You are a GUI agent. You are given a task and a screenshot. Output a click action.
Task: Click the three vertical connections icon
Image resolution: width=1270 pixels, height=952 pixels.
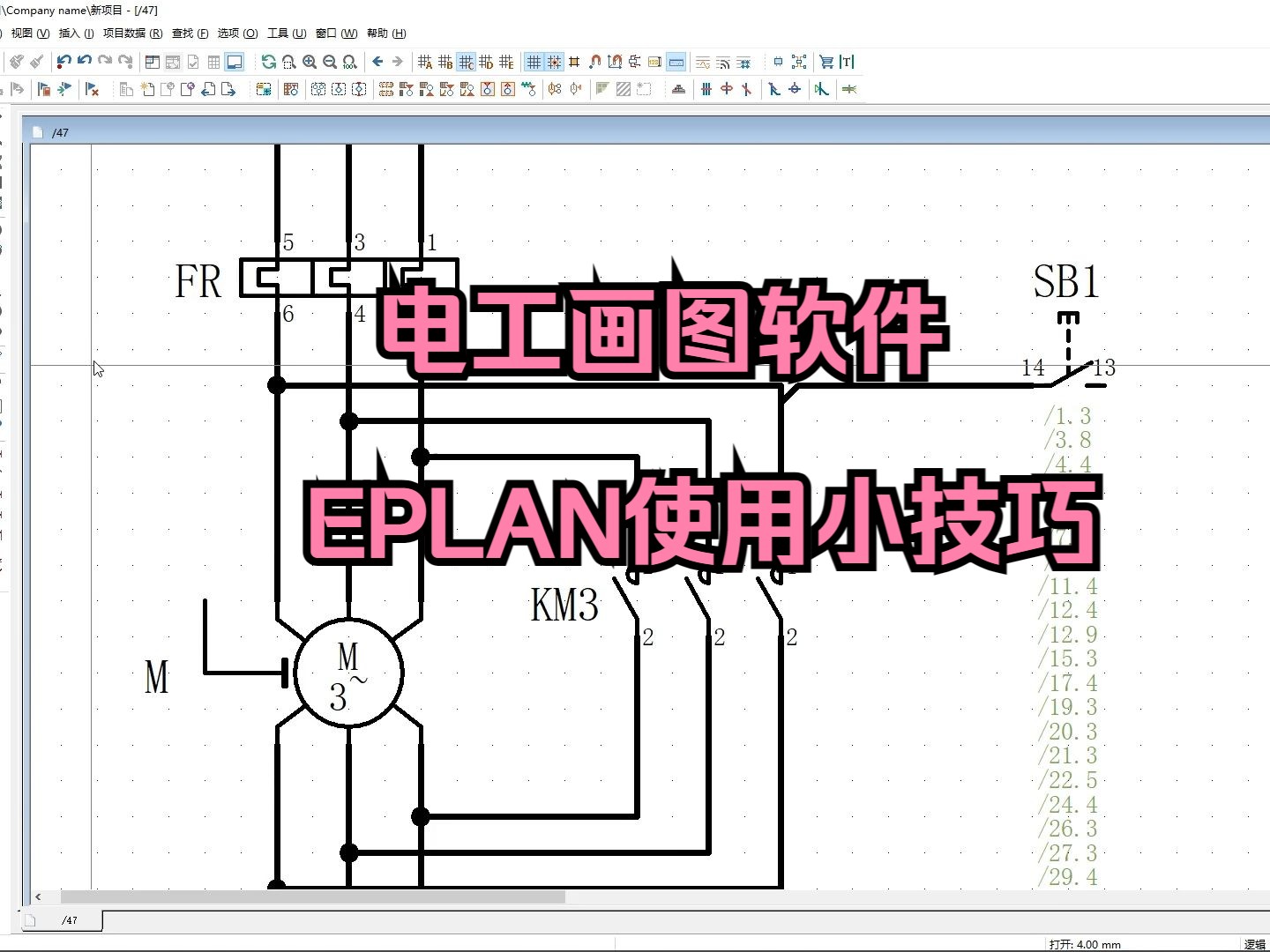coord(706,89)
